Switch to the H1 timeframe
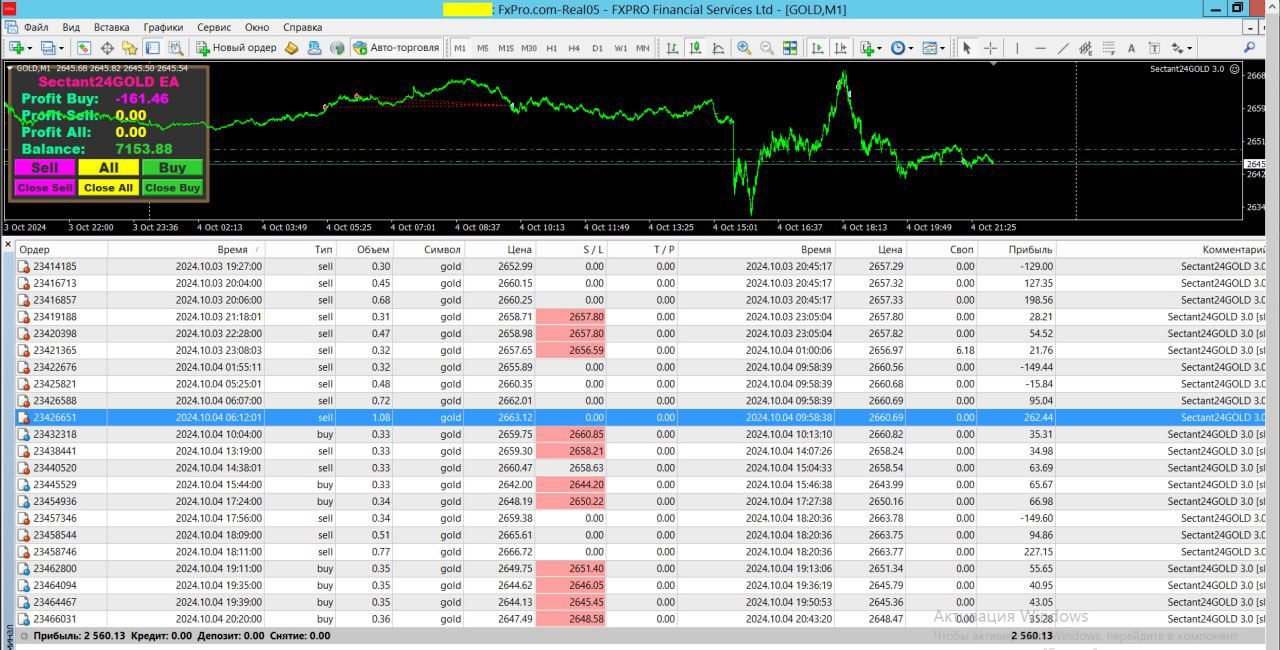 pos(552,48)
